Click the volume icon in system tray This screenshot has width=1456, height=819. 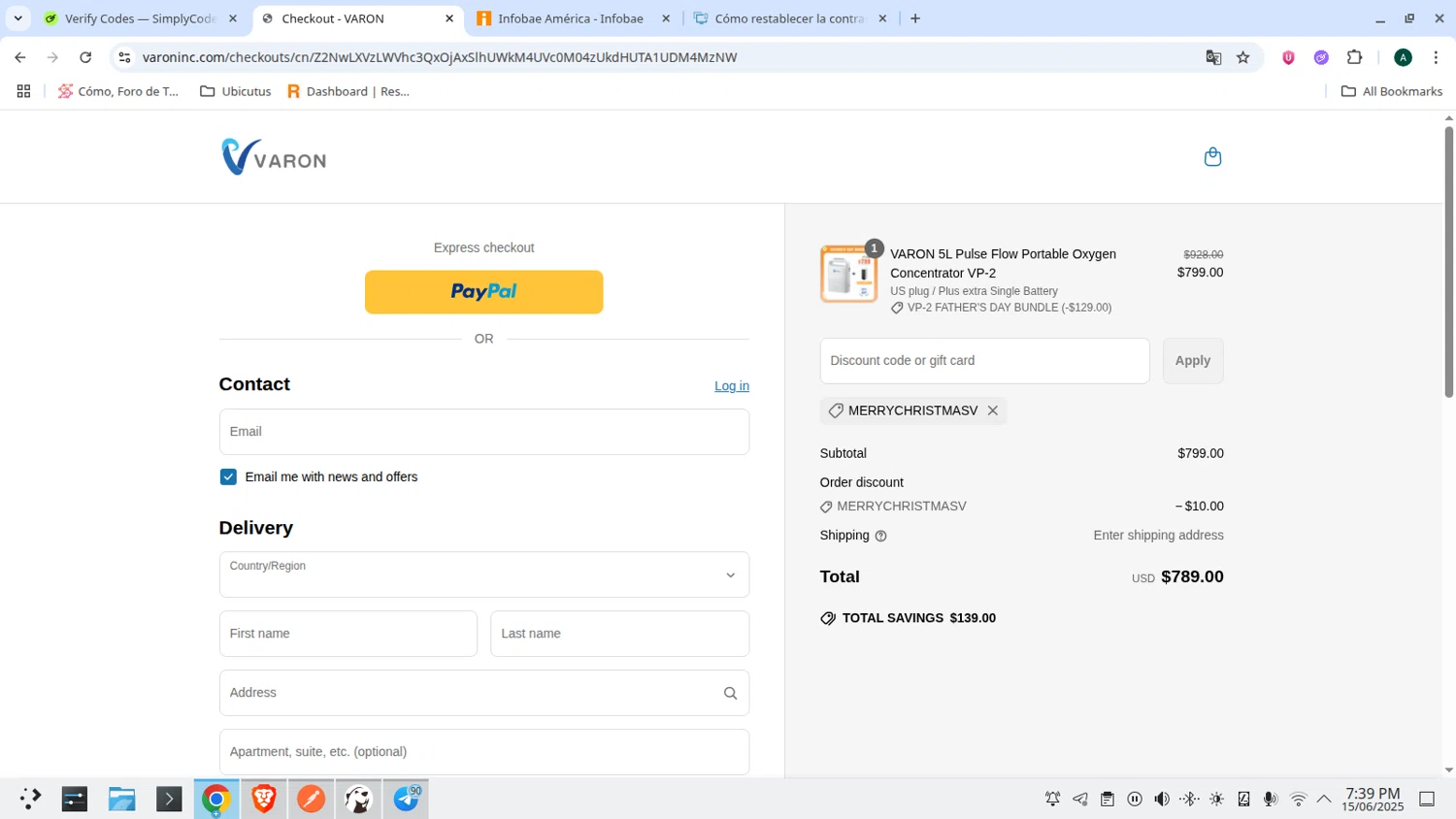[1162, 799]
